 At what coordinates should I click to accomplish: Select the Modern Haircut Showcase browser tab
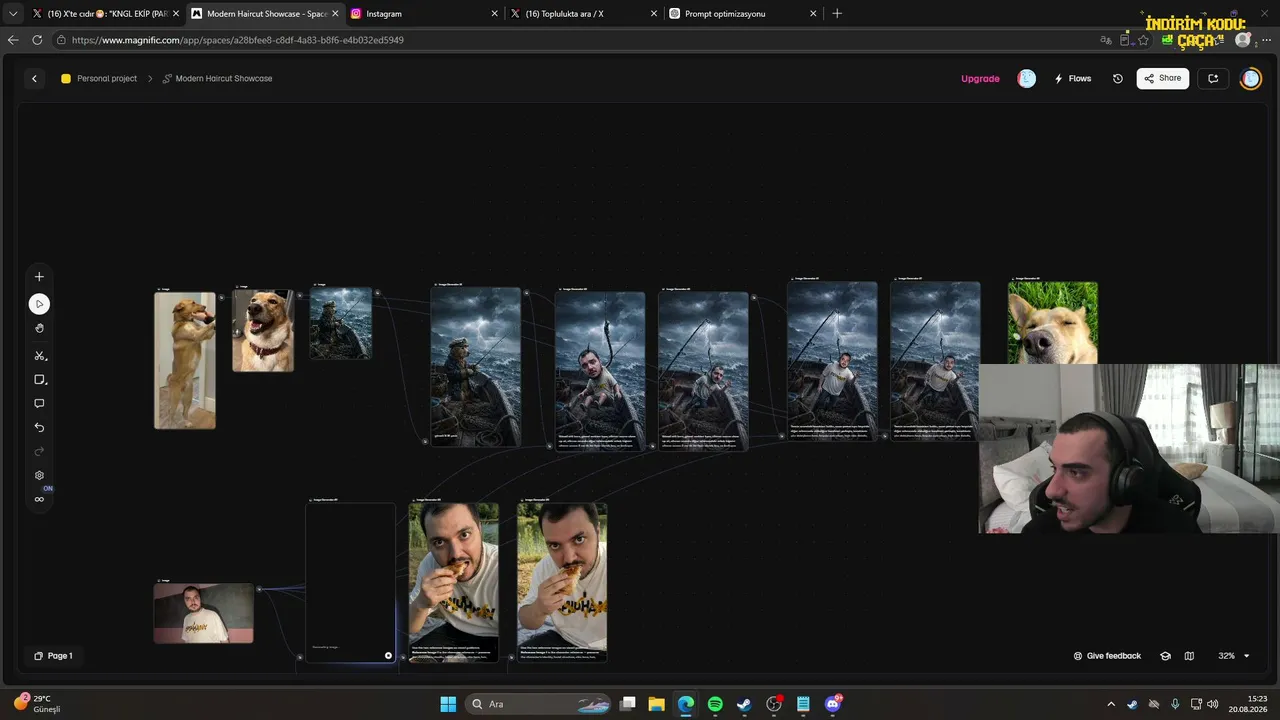click(x=265, y=14)
